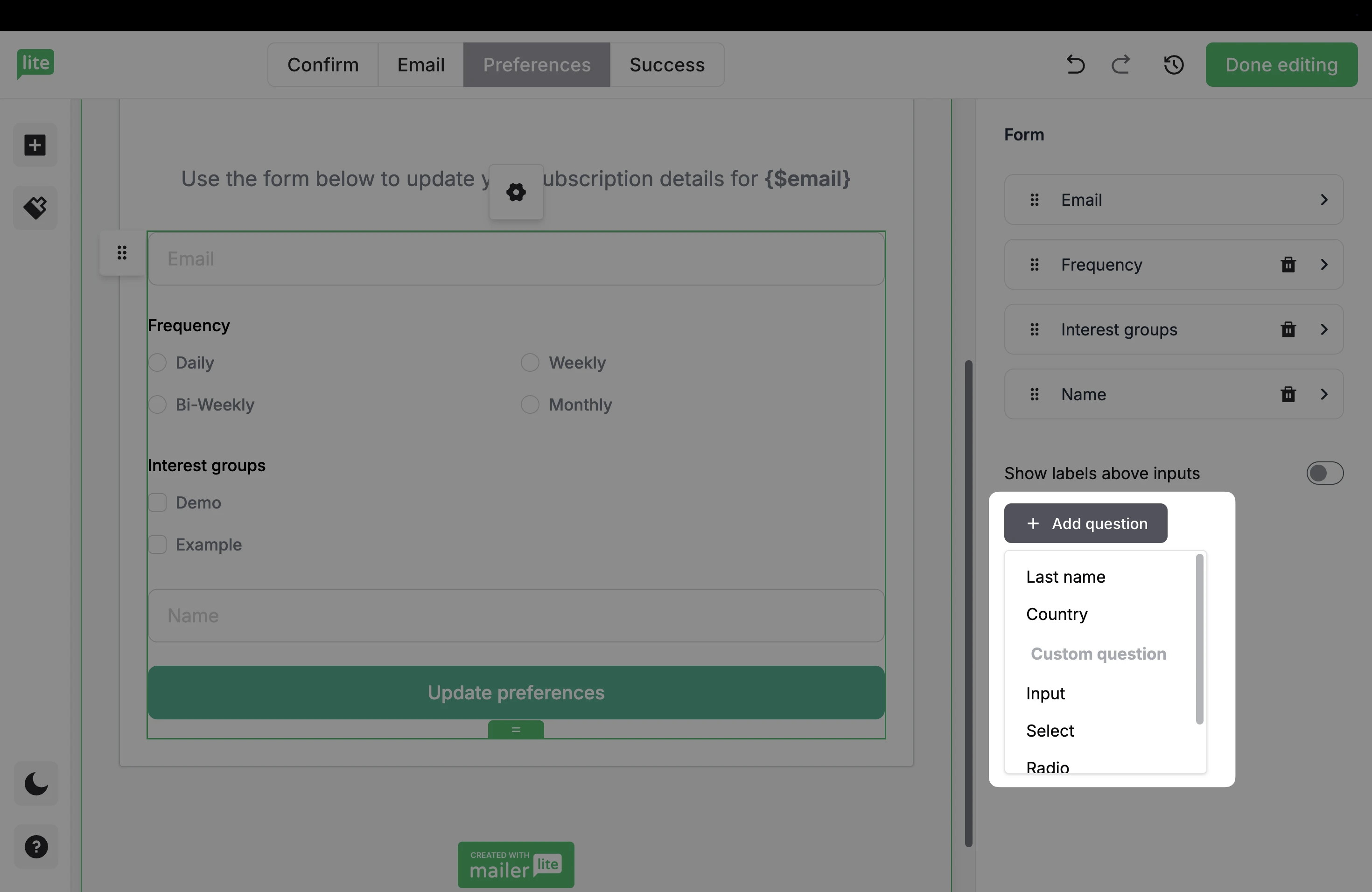Image resolution: width=1372 pixels, height=892 pixels.
Task: Toggle Show labels above inputs switch
Action: click(1324, 473)
